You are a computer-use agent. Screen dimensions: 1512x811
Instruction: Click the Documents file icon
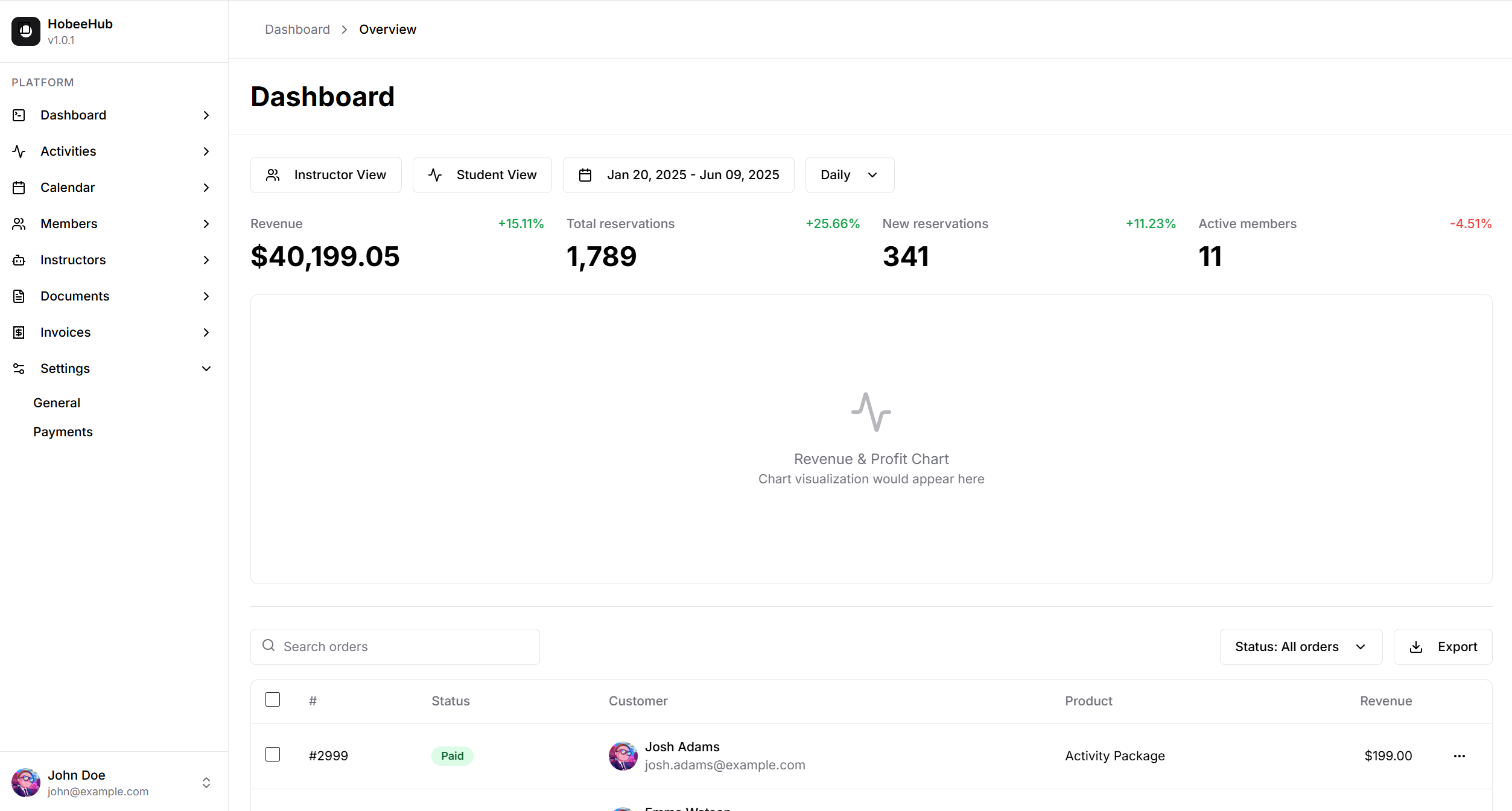[x=19, y=296]
